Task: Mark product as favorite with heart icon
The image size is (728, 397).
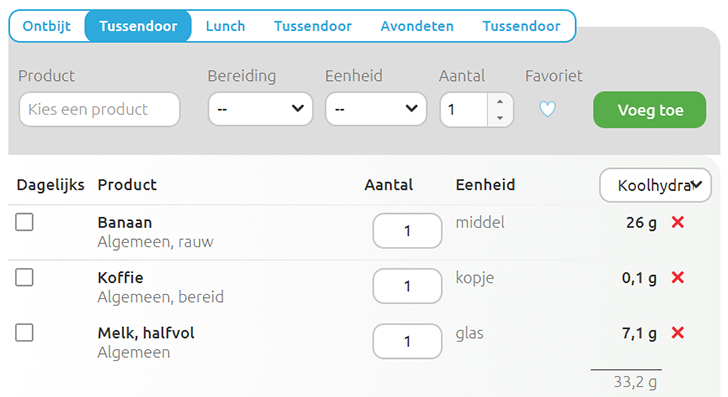Action: (x=547, y=110)
